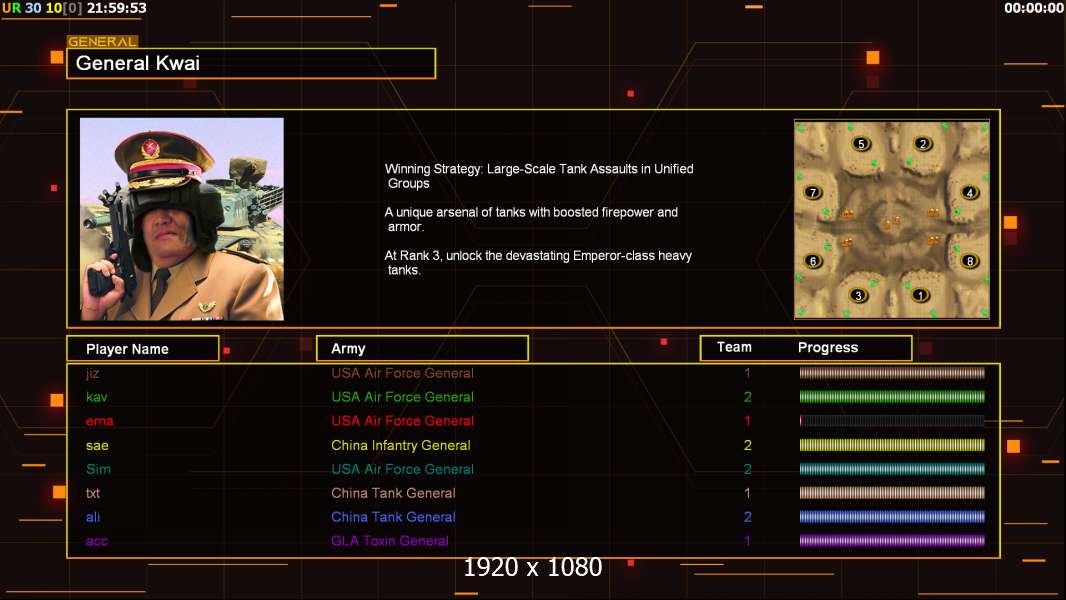Click the Winning Strategy description text
Screen dimensions: 1066x600
pos(539,176)
